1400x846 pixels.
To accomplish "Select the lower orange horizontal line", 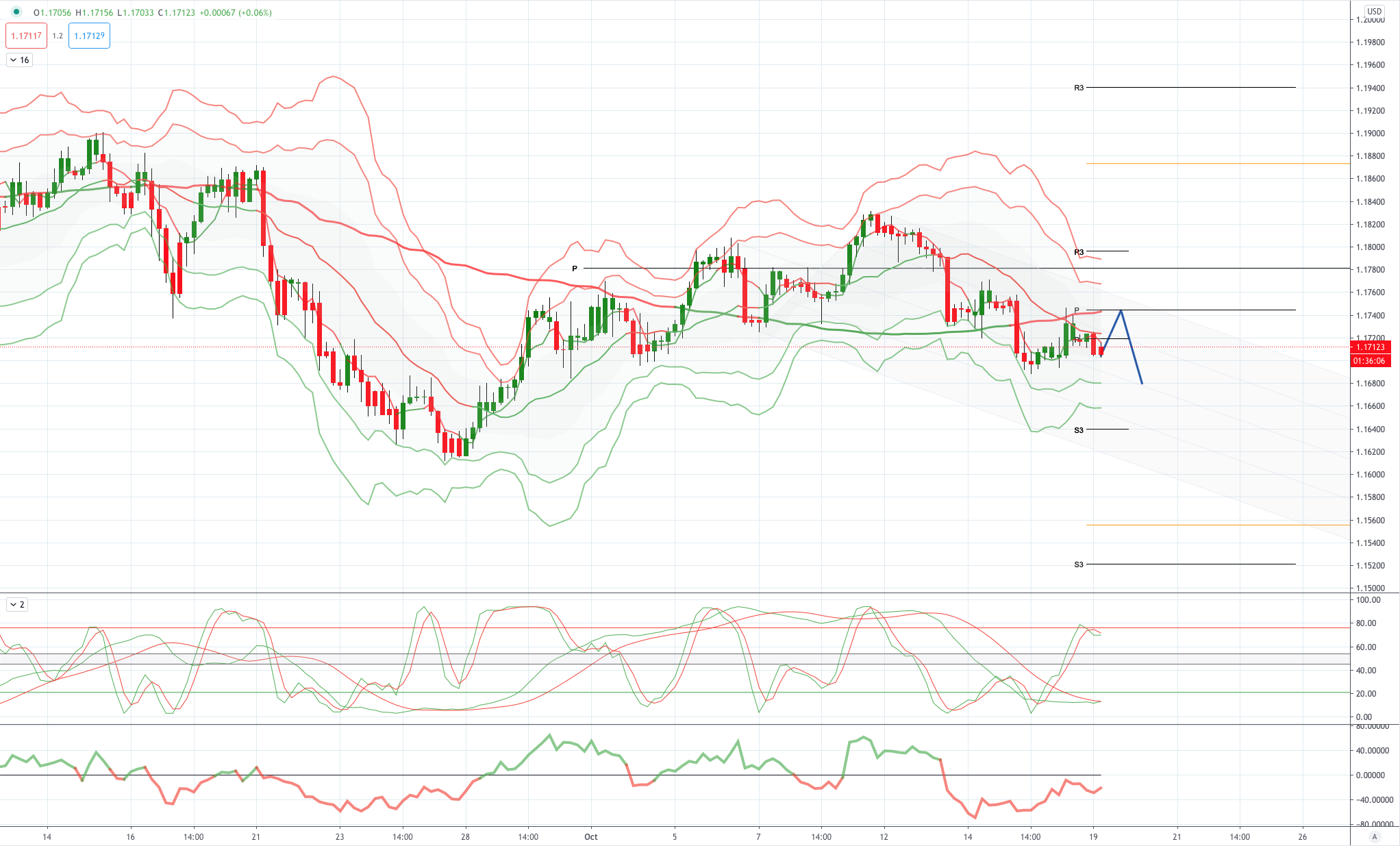I will 1218,525.
